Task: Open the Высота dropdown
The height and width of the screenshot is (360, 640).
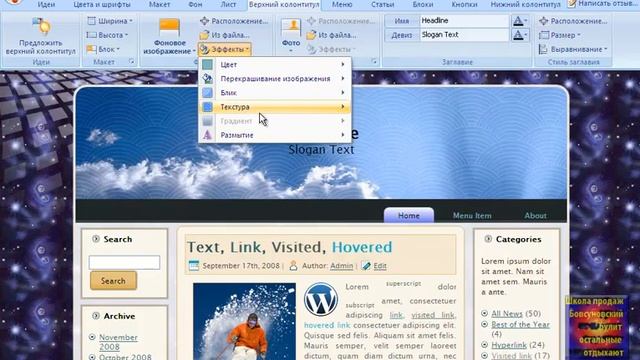Action: pyautogui.click(x=108, y=35)
